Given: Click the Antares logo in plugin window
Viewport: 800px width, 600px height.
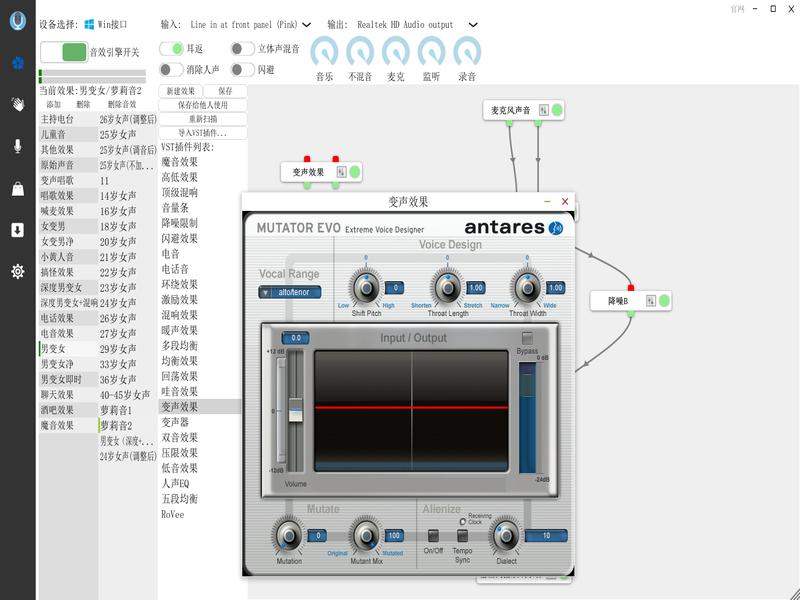Looking at the screenshot, I should pyautogui.click(x=514, y=228).
